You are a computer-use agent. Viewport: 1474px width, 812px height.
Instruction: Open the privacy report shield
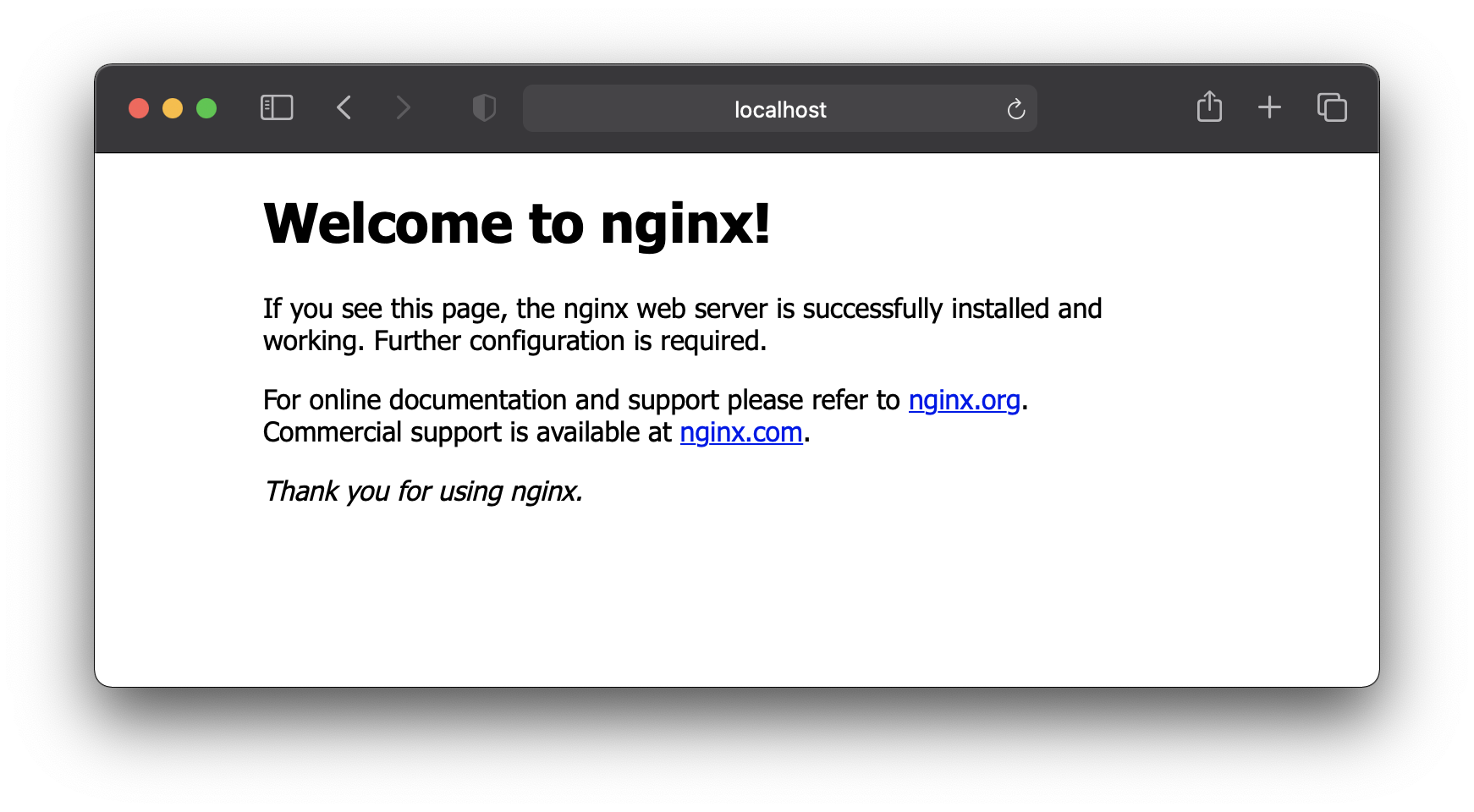484,107
